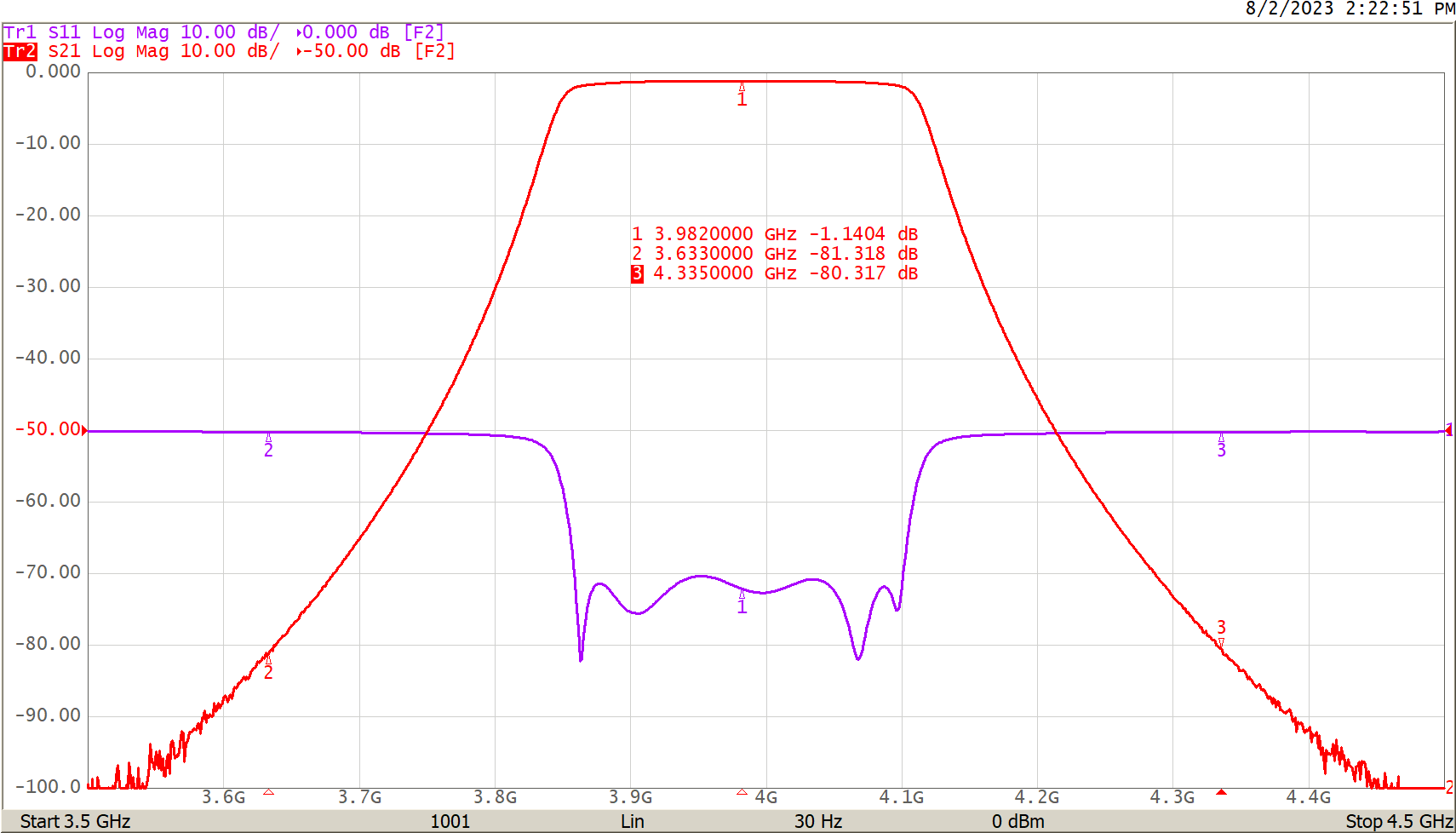Toggle marker 1 readout at 3.9820000 GHz

(x=773, y=233)
